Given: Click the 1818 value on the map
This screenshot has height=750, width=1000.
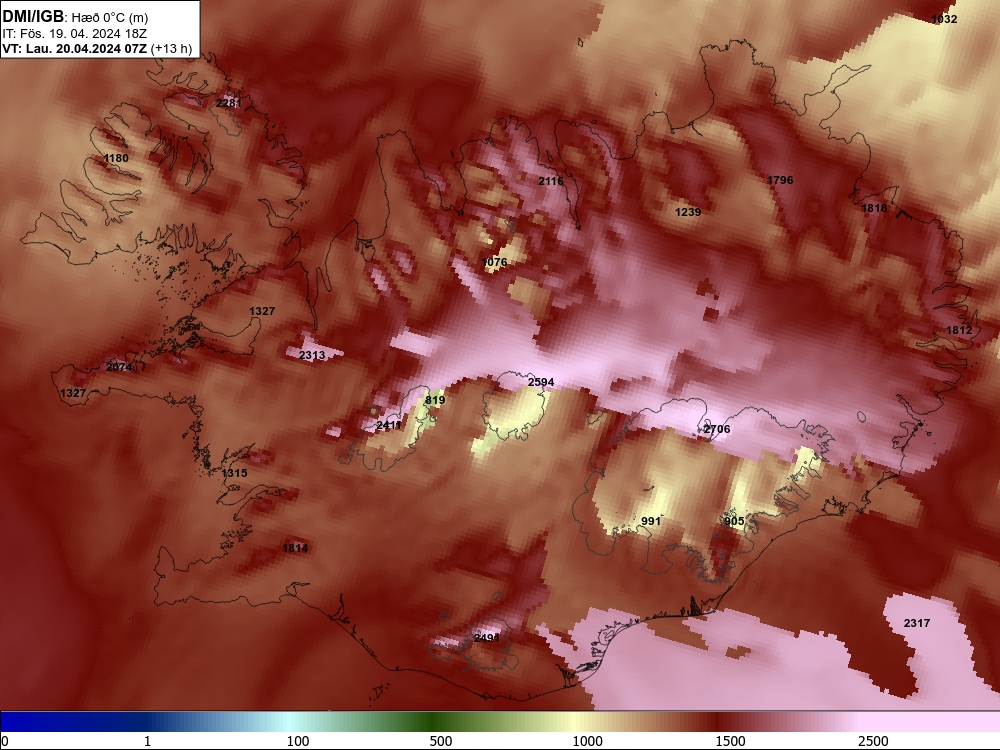Looking at the screenshot, I should click(874, 208).
